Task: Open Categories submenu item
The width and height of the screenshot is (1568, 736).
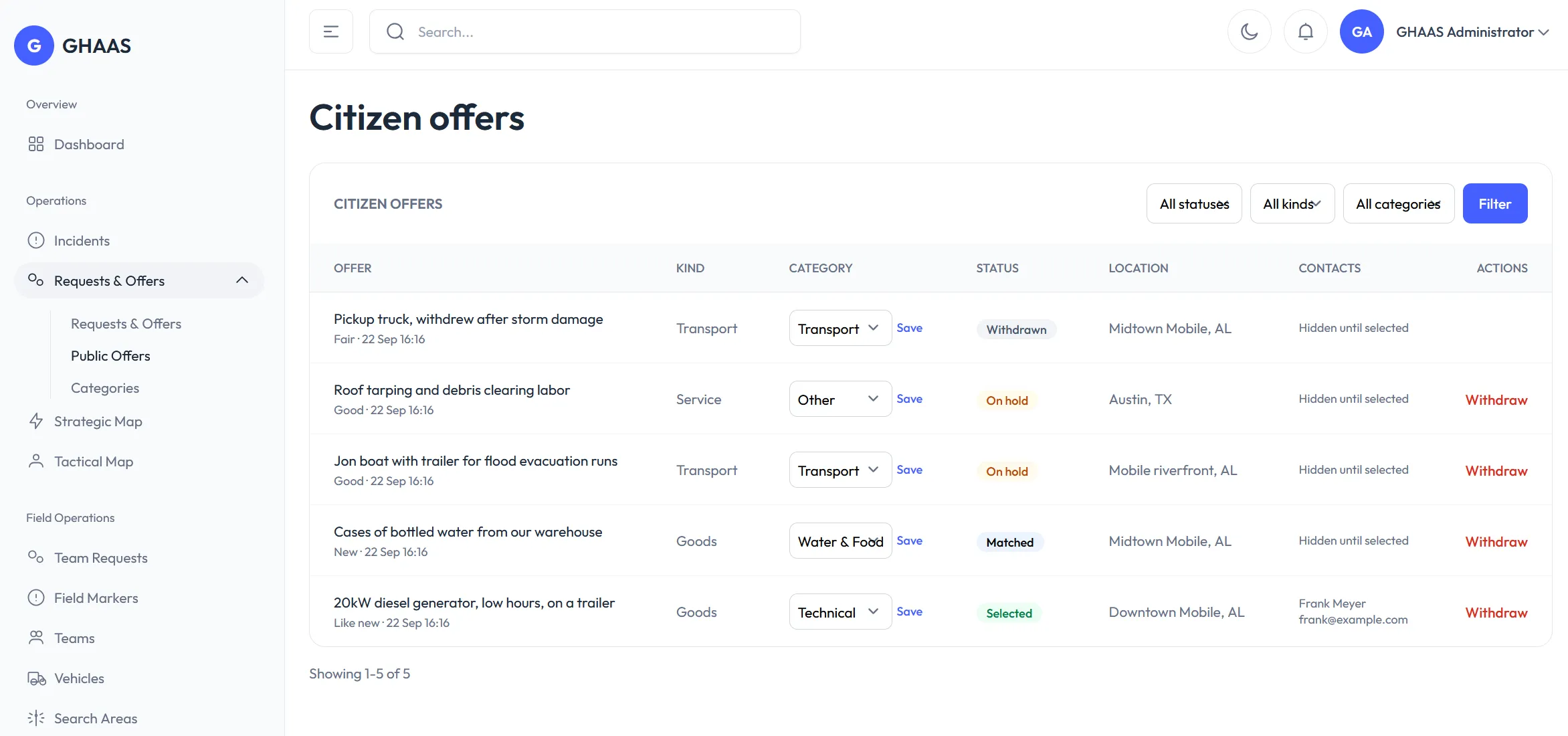Action: pos(105,388)
